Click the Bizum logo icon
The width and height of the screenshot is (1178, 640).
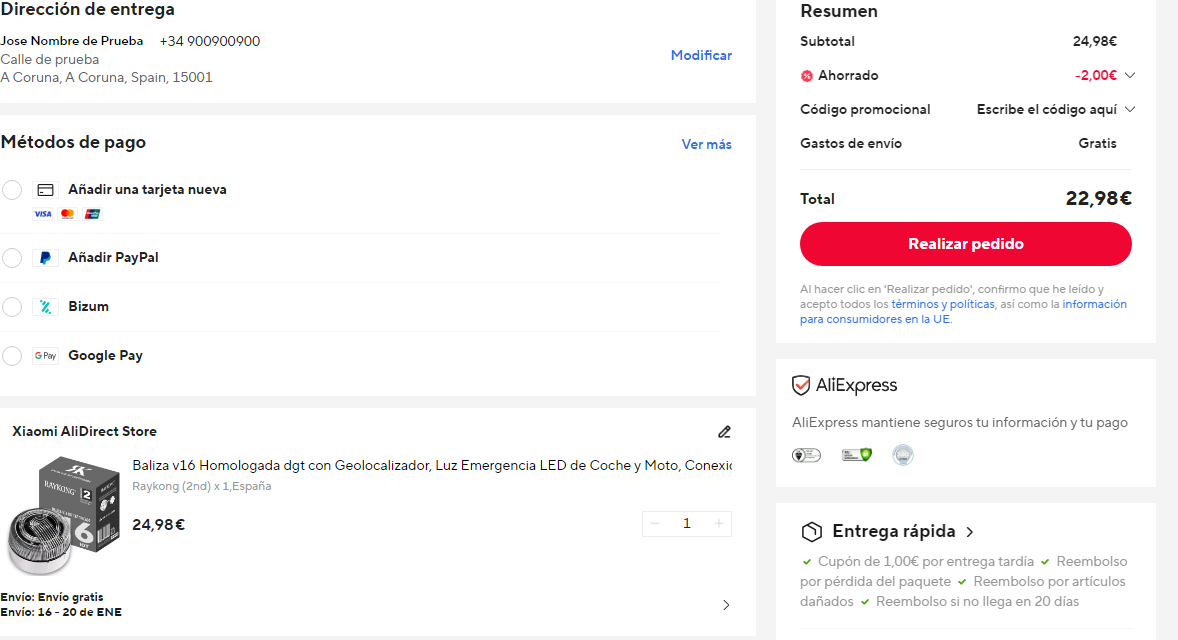(45, 306)
